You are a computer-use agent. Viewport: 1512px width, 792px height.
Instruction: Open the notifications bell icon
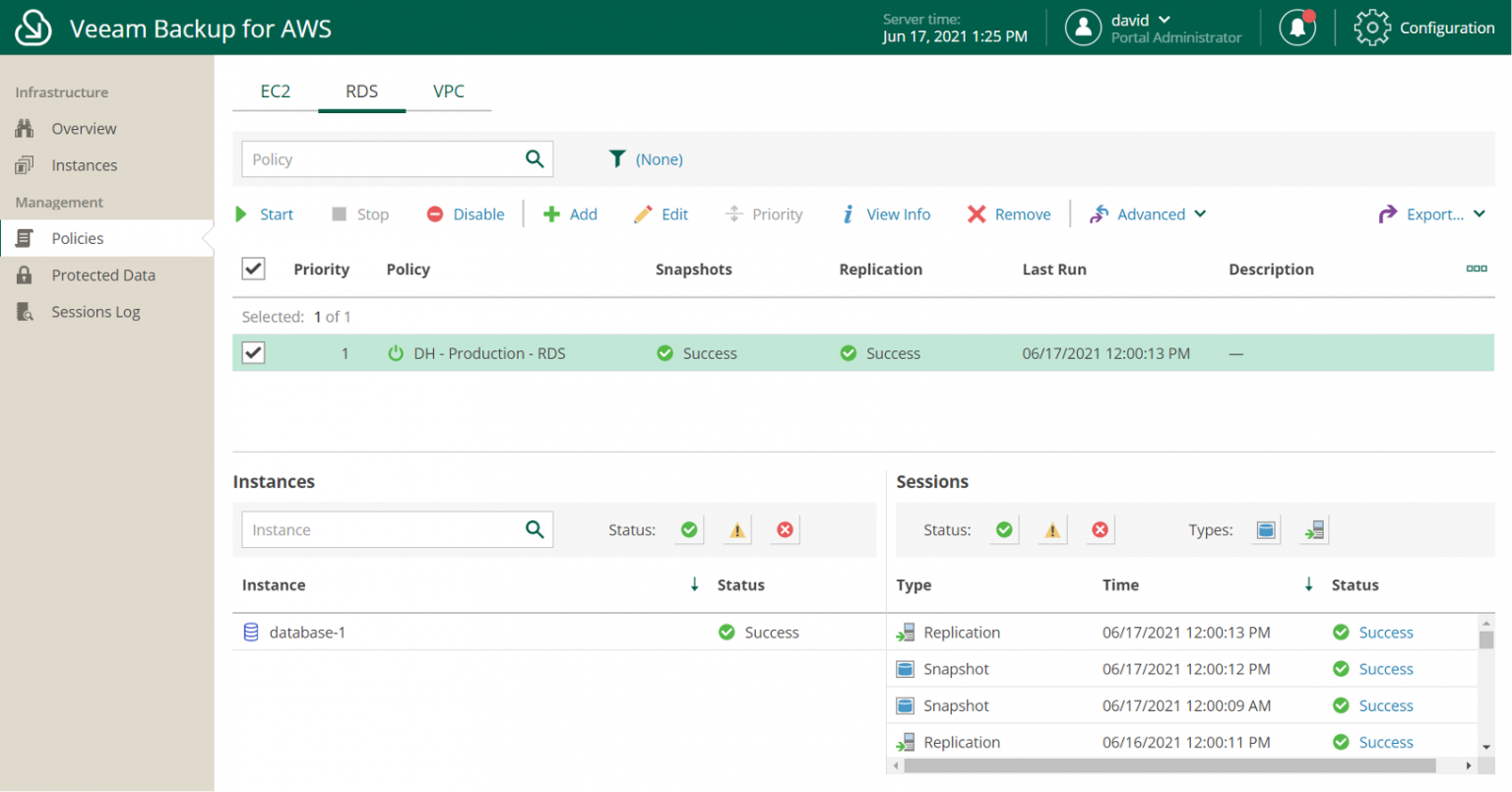1296,28
